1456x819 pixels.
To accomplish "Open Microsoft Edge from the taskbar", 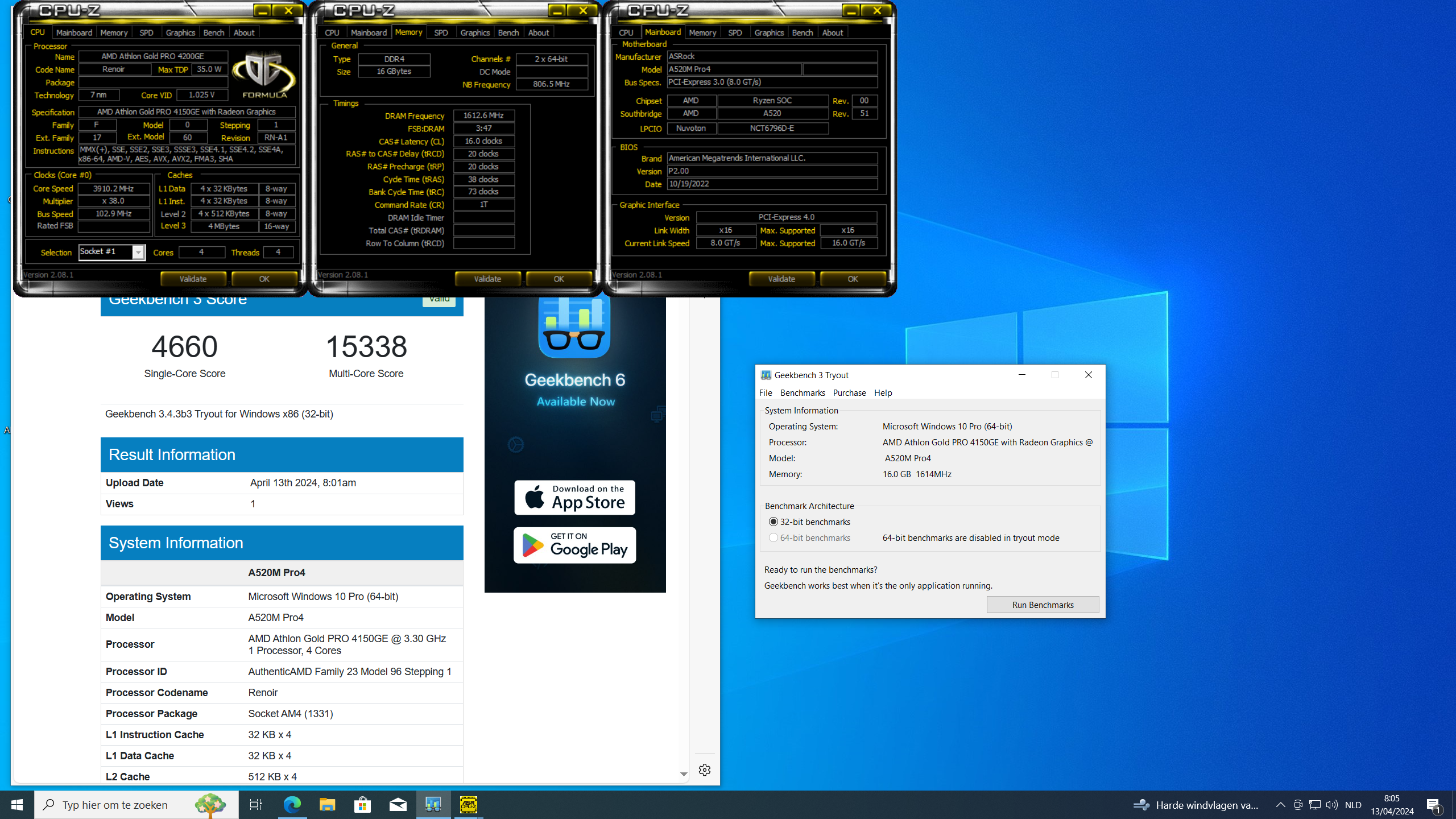I will (x=292, y=805).
